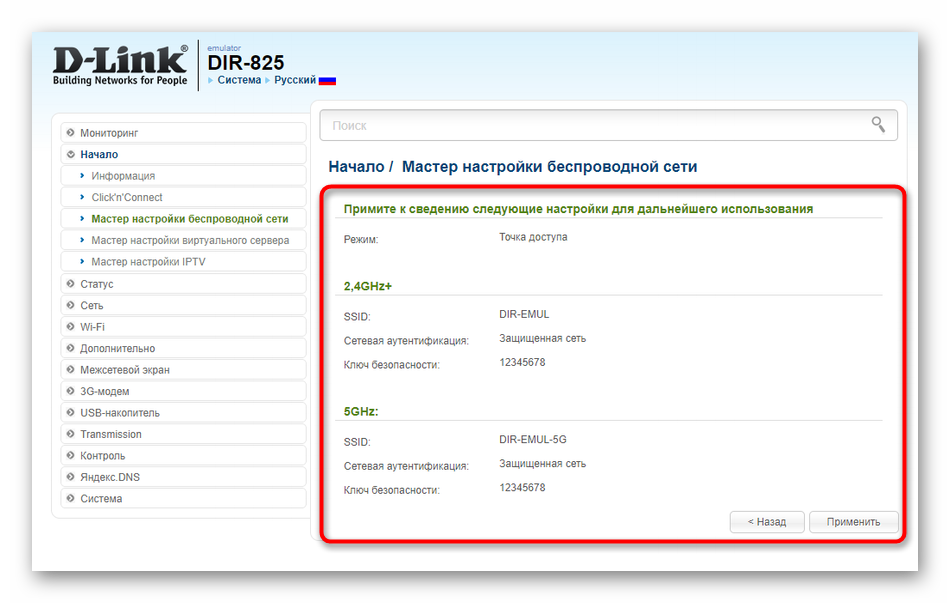Open Мастер настройки IPTV
Screen dimensions: 950x603
148,262
